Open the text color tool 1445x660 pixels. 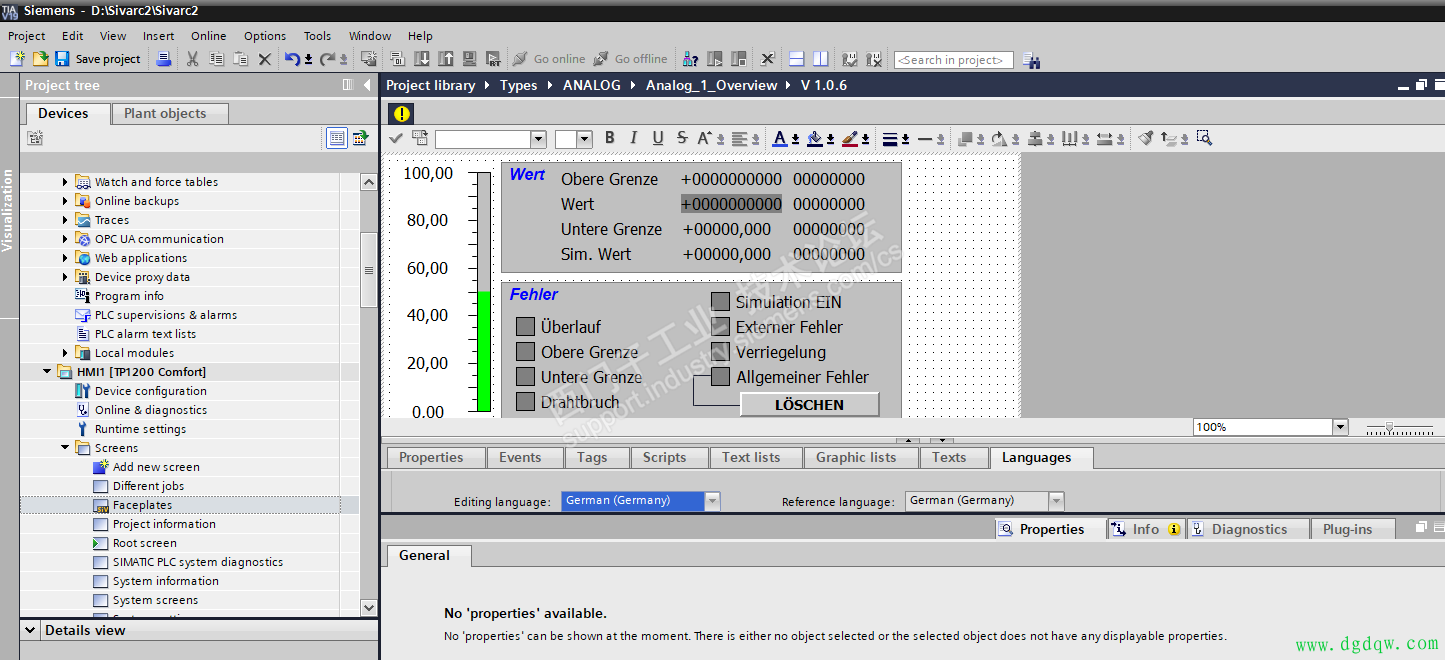[781, 138]
